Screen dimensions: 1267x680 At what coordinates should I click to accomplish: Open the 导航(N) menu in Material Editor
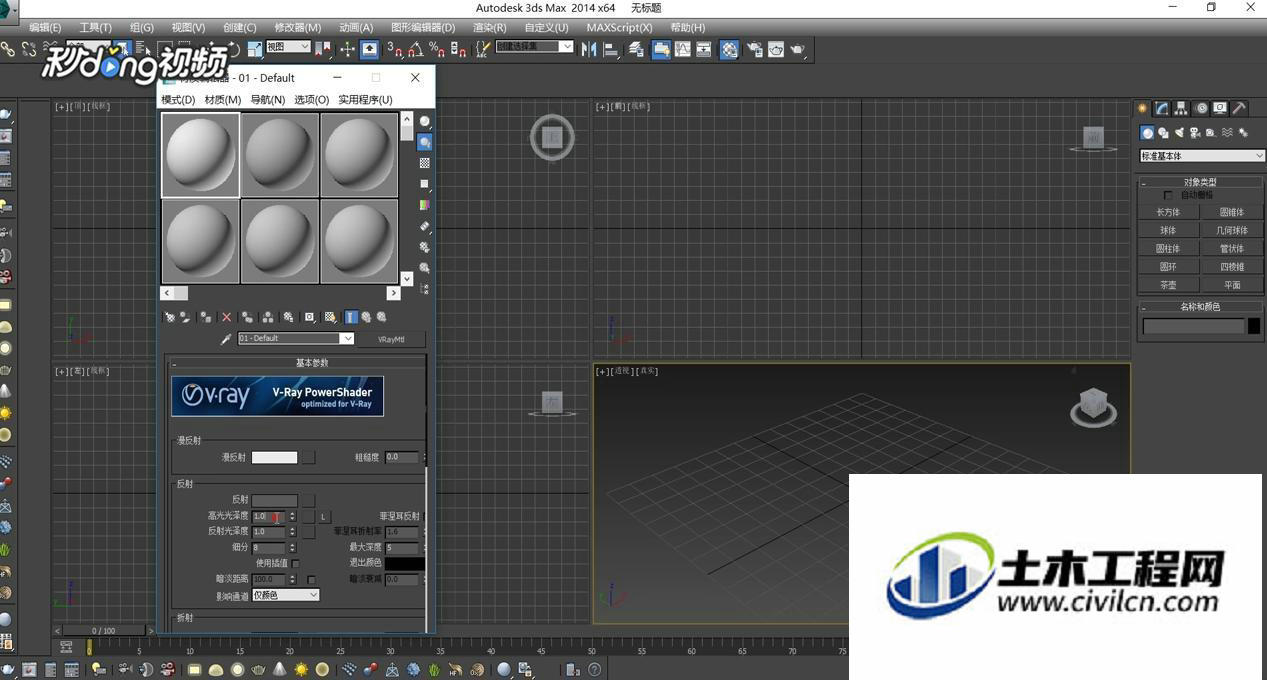click(268, 100)
